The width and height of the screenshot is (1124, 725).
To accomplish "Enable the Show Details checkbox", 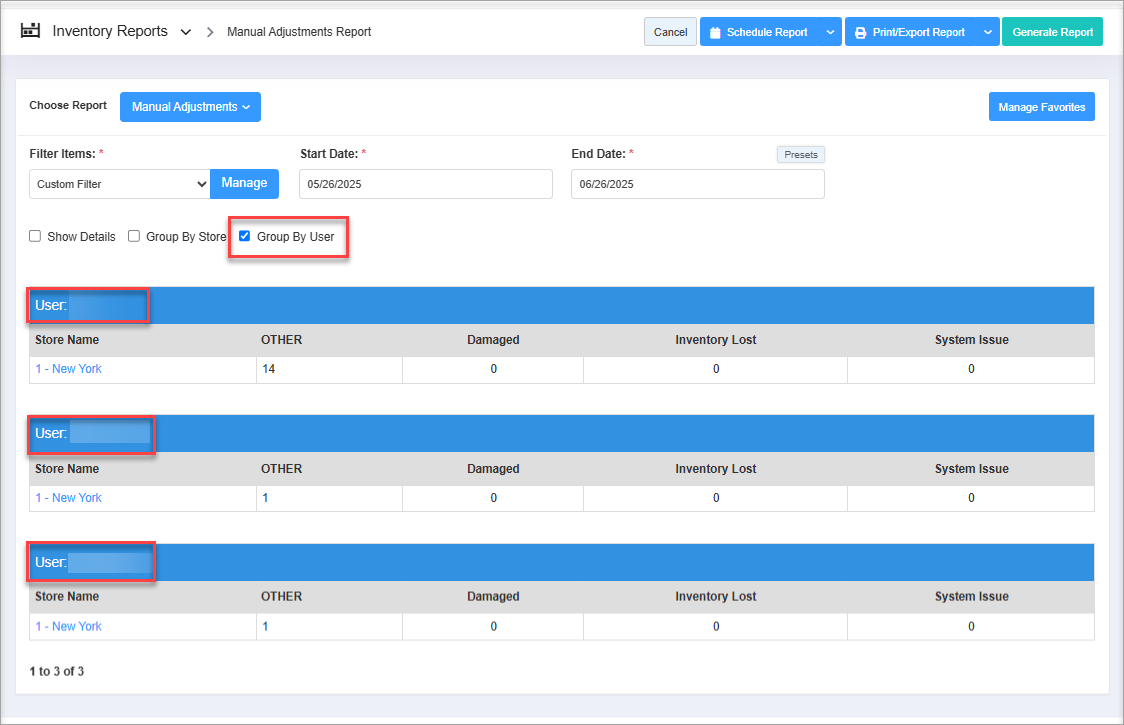I will 35,237.
